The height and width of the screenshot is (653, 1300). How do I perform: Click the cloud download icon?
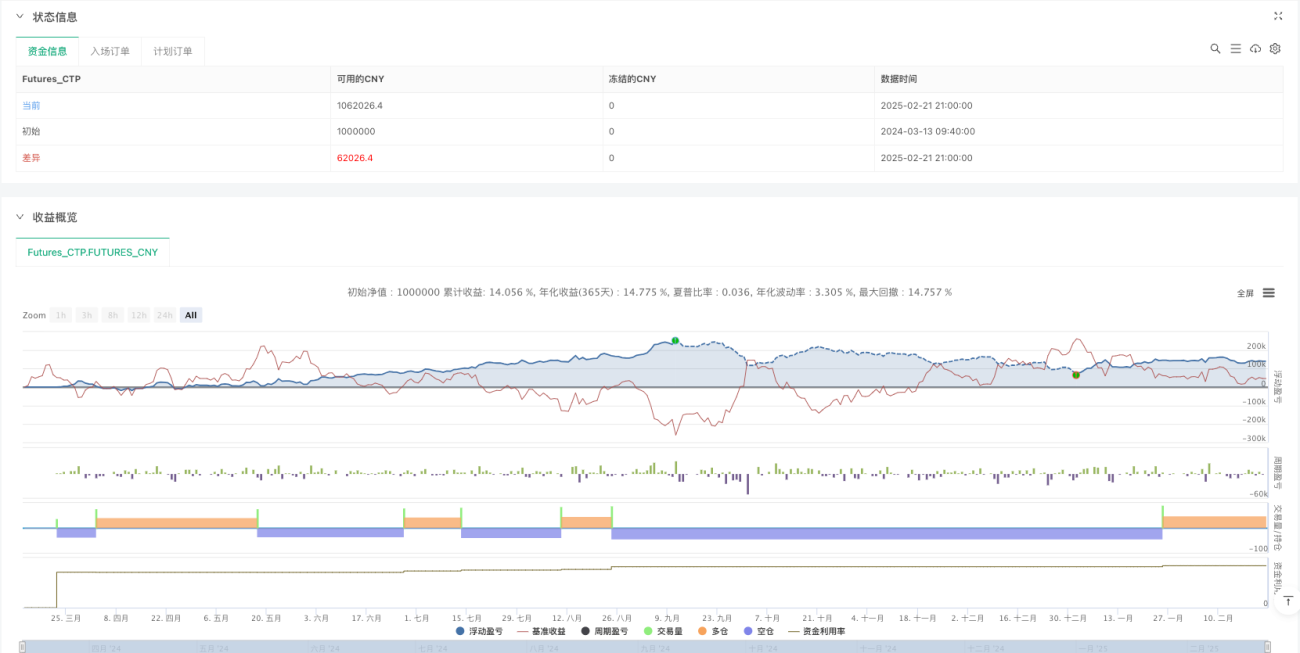(1255, 48)
